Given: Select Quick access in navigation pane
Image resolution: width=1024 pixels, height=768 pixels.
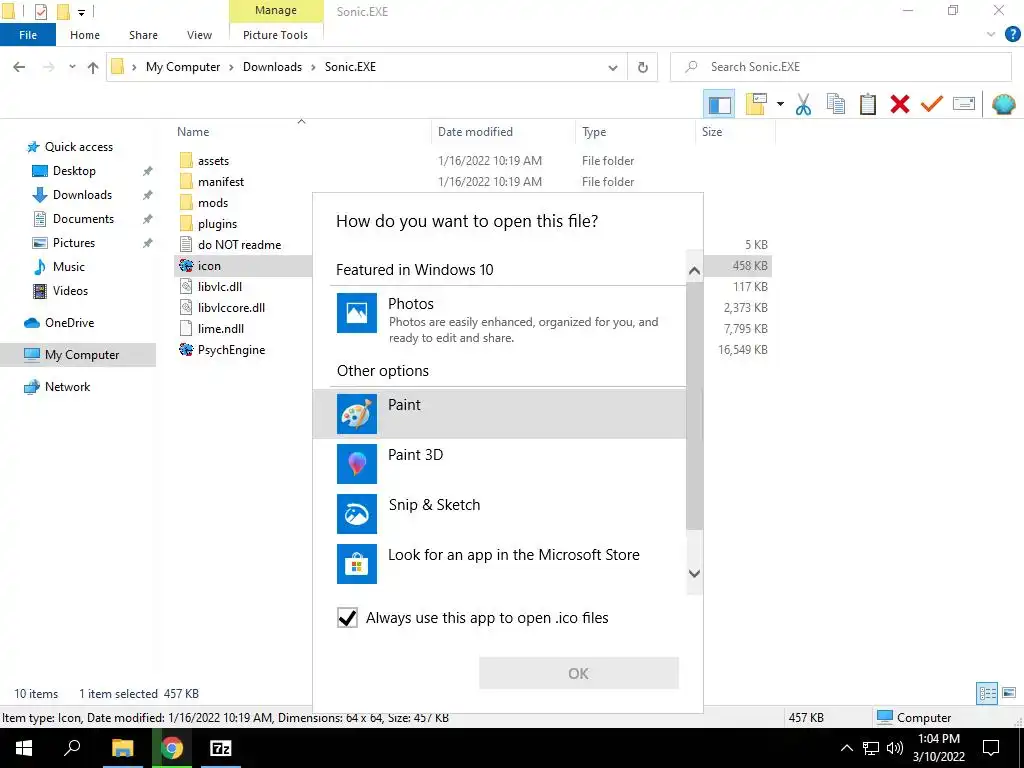Looking at the screenshot, I should click(x=78, y=147).
